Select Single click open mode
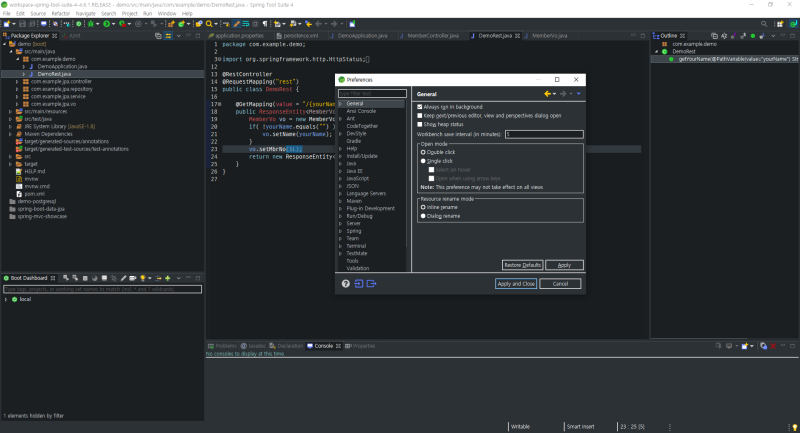Image resolution: width=800 pixels, height=433 pixels. click(x=423, y=160)
